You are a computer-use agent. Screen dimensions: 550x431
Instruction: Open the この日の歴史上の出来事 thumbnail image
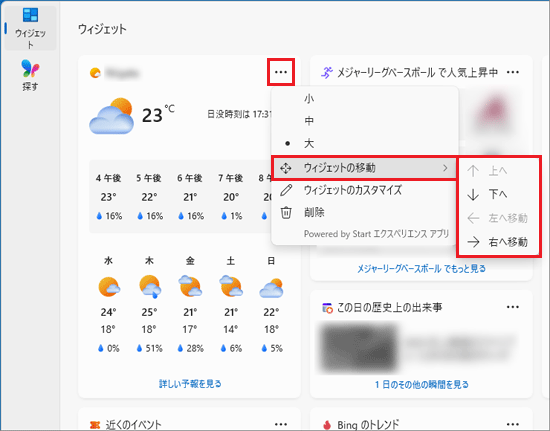358,347
